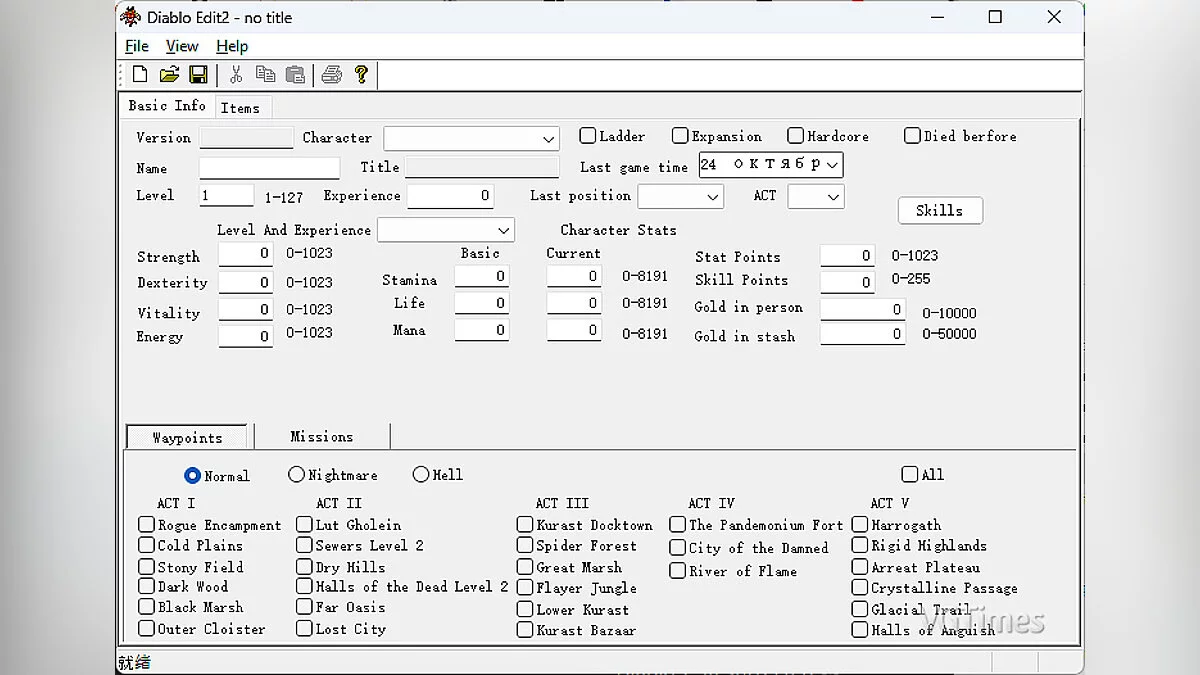Click the Gold in stash field
The height and width of the screenshot is (675, 1200).
click(x=863, y=335)
